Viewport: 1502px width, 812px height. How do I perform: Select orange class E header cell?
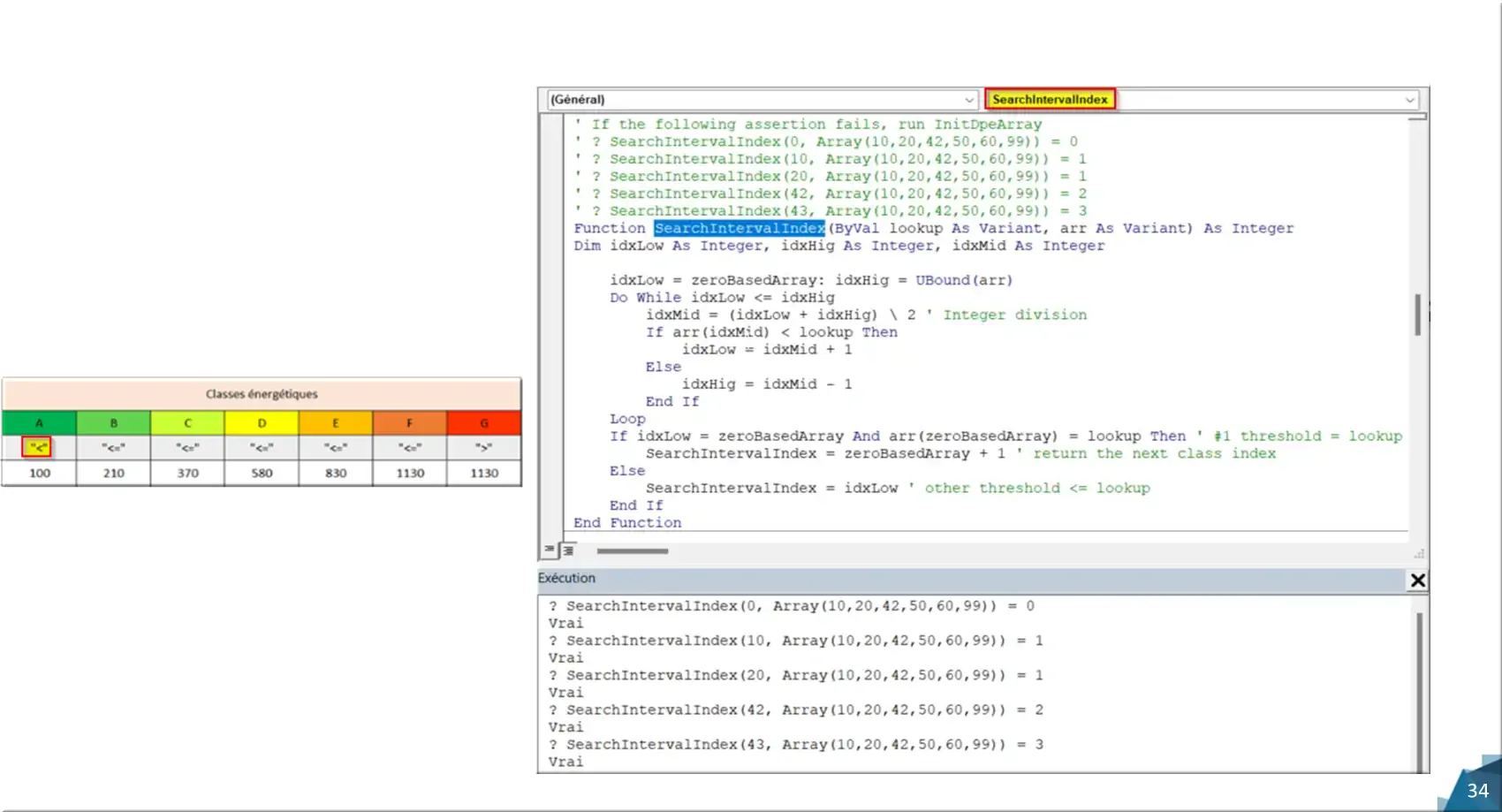[336, 423]
